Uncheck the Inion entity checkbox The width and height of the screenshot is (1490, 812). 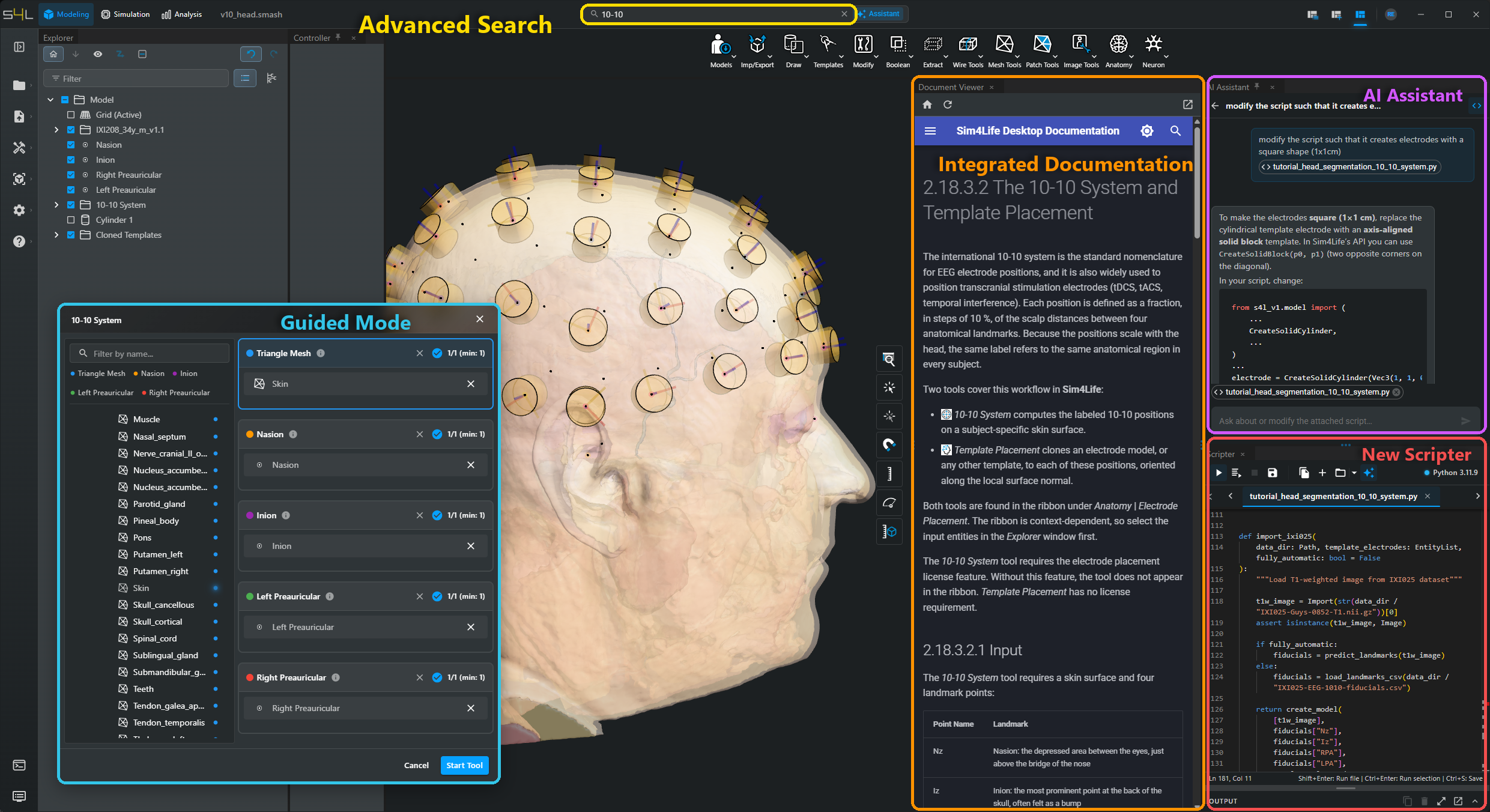(71, 160)
